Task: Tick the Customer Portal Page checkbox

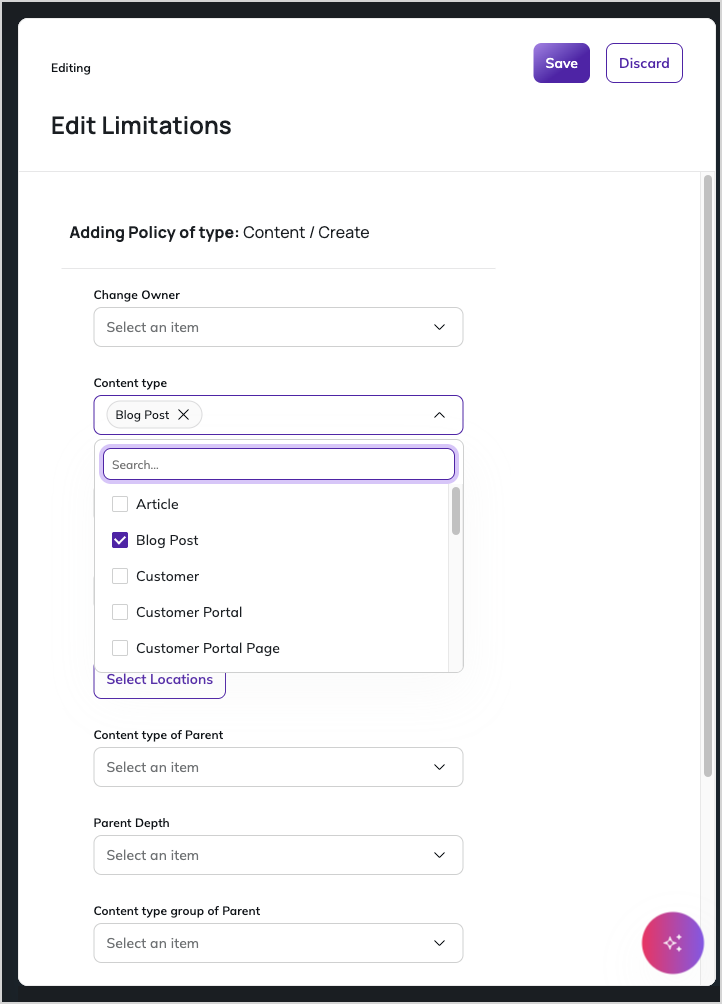Action: [x=120, y=648]
